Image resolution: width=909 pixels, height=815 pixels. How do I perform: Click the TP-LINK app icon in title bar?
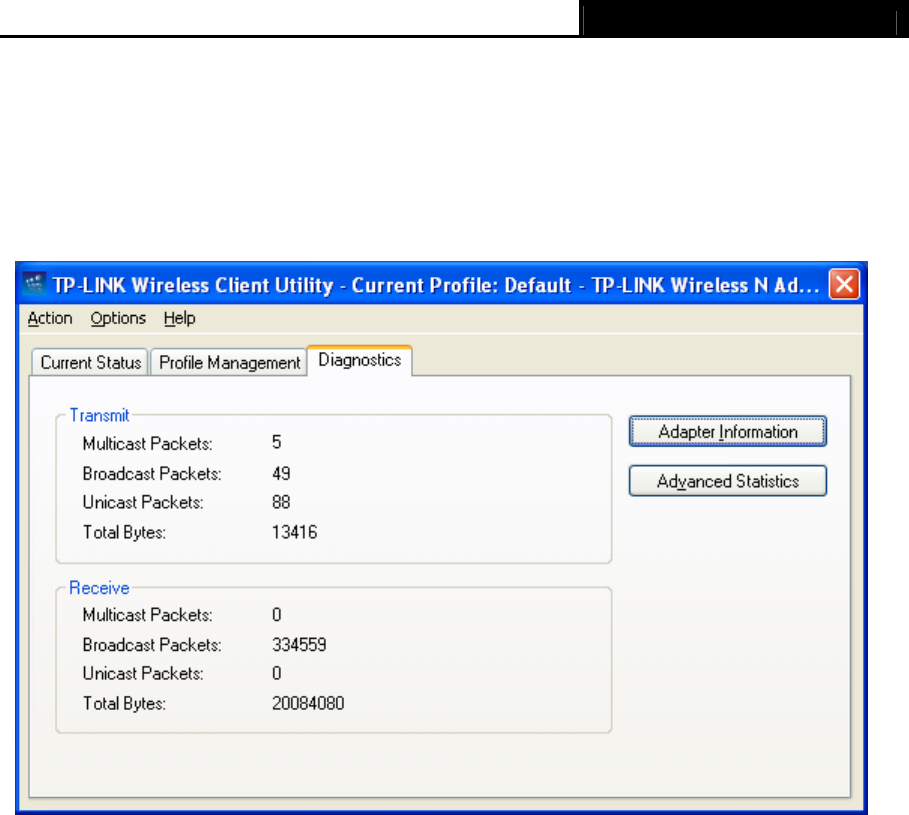[34, 285]
